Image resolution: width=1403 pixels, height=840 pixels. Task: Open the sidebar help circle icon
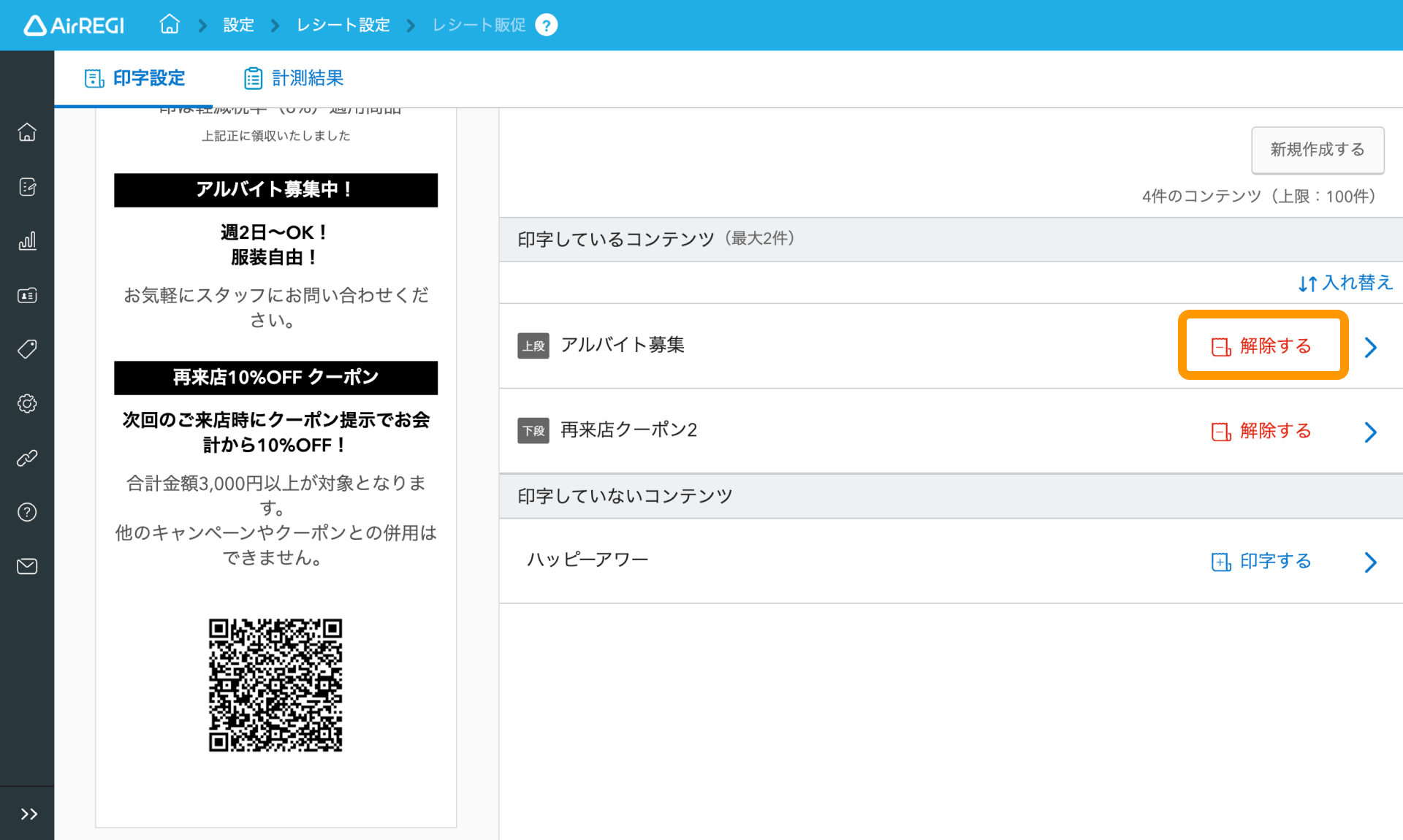coord(27,512)
